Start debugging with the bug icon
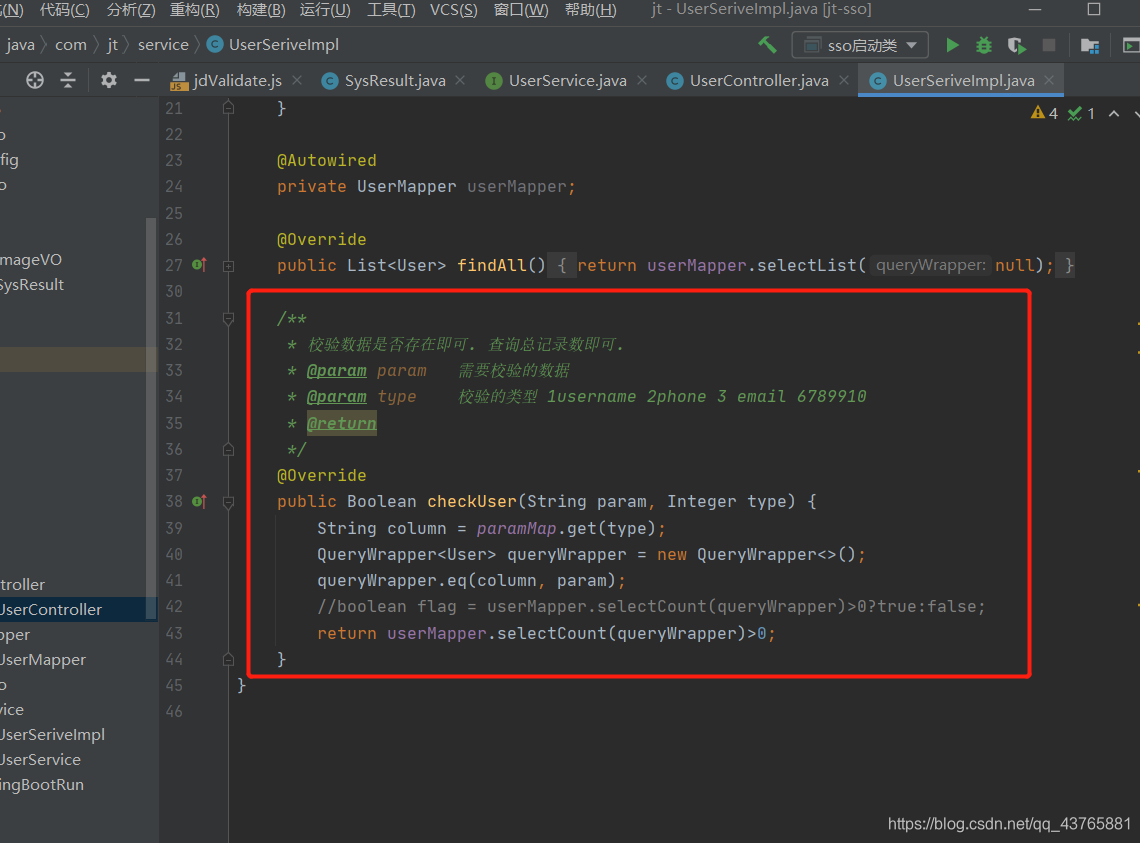Viewport: 1140px width, 843px height. [x=984, y=45]
